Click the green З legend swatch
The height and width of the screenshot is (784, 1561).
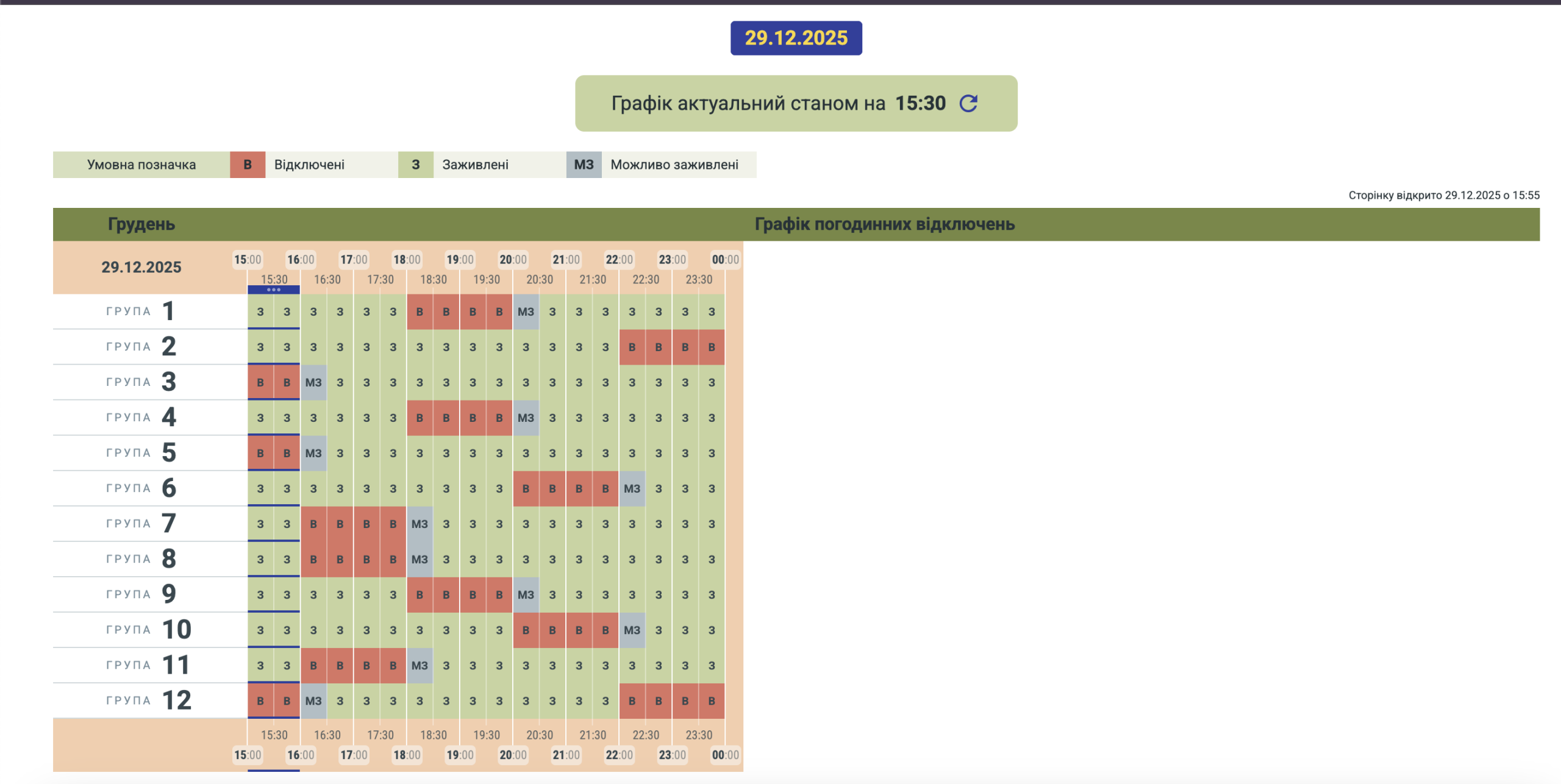[x=416, y=165]
